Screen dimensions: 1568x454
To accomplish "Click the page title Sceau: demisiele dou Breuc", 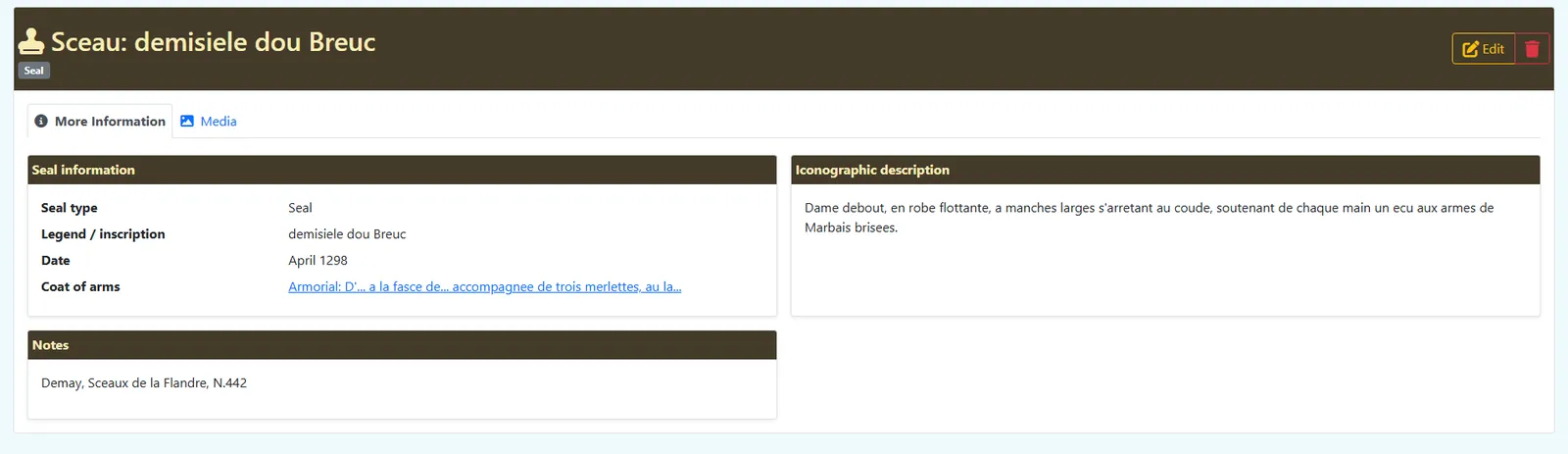I will (x=213, y=42).
